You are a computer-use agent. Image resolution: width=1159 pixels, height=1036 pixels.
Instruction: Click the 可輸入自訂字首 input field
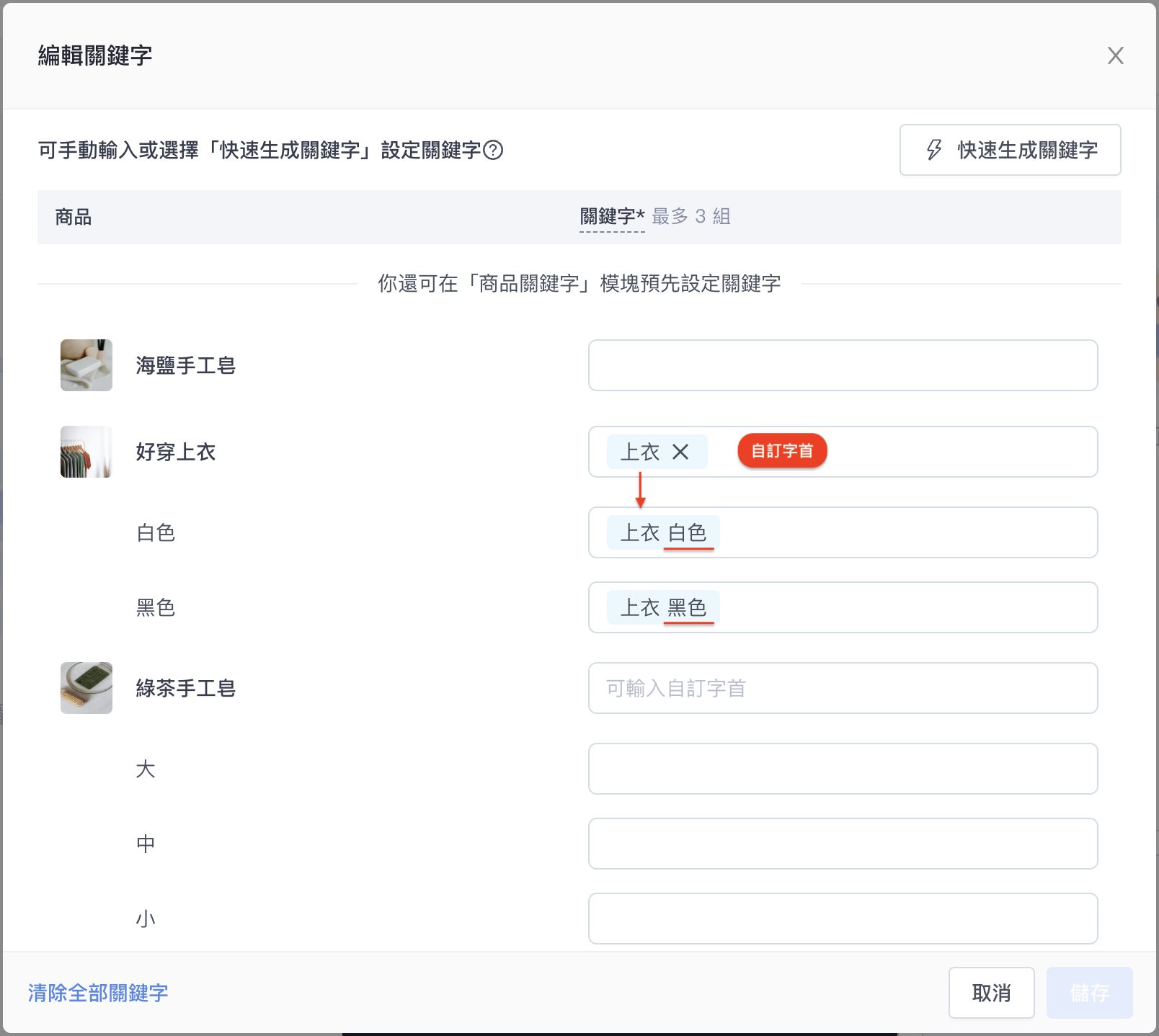tap(843, 688)
